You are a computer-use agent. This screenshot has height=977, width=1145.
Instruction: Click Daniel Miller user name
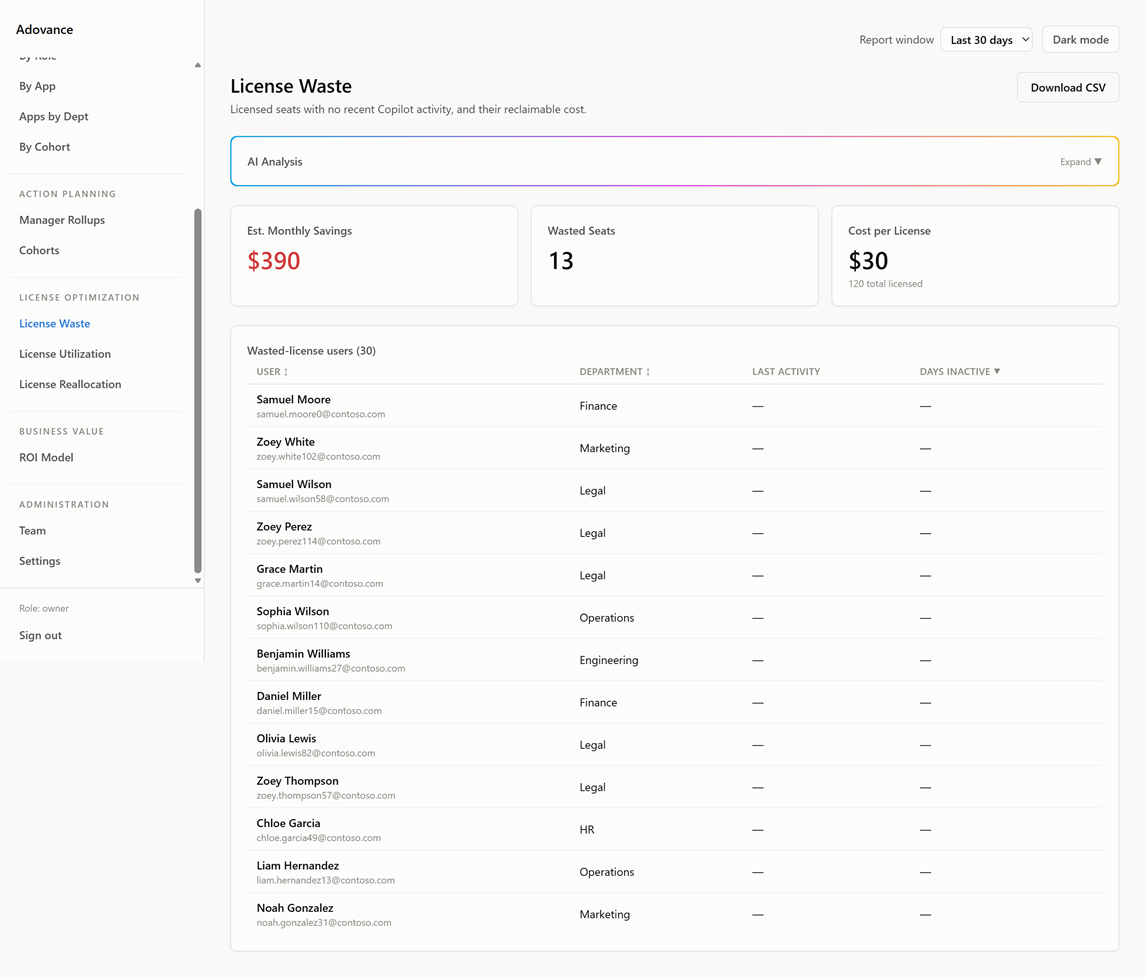(x=288, y=696)
